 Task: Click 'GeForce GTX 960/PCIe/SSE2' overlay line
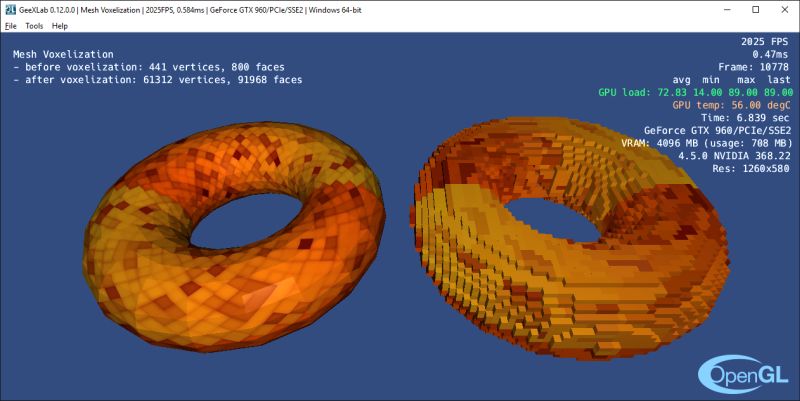point(717,131)
